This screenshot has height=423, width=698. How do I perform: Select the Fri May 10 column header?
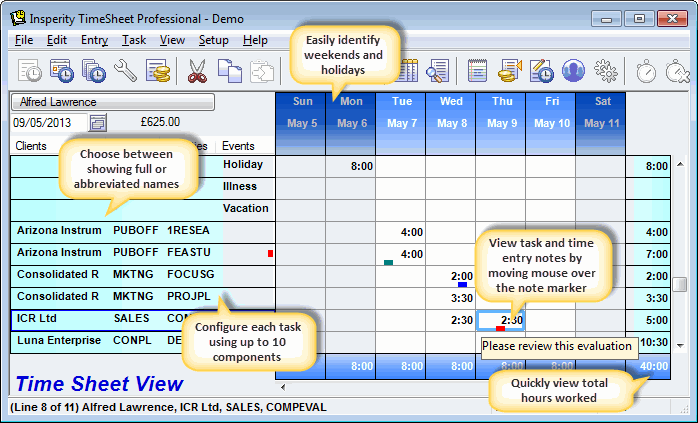(551, 123)
